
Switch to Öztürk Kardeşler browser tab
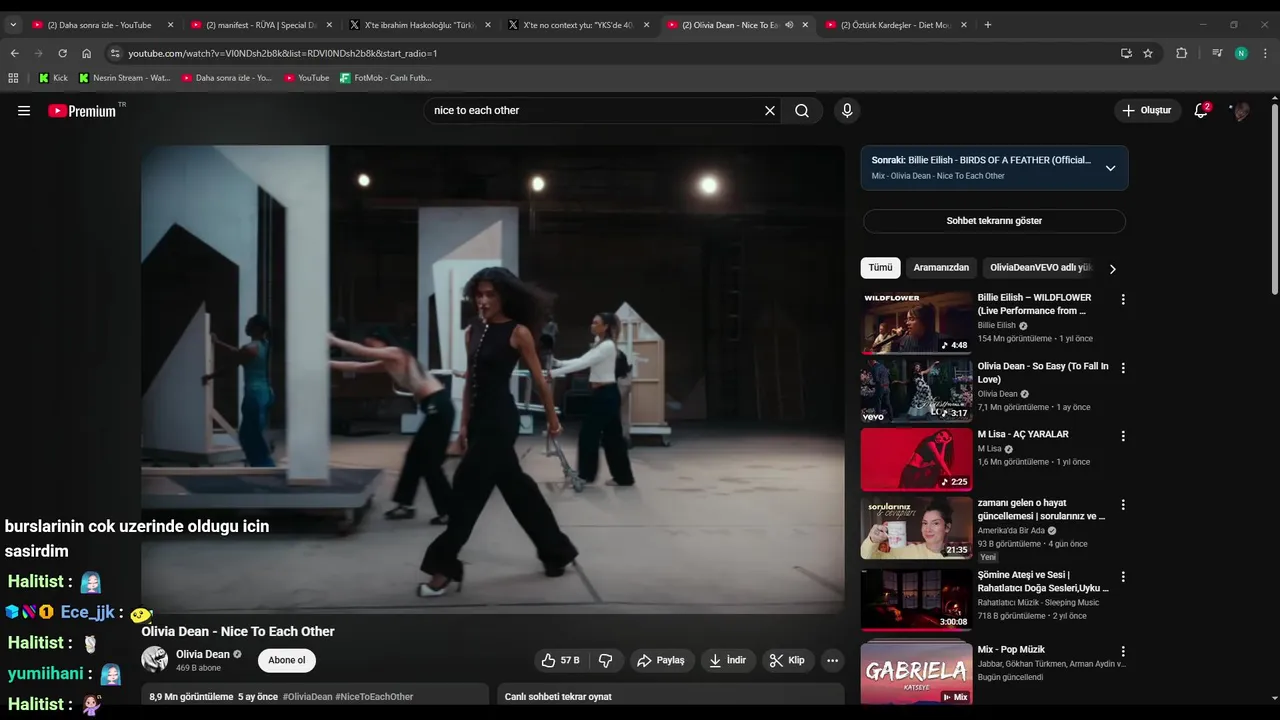coord(894,25)
